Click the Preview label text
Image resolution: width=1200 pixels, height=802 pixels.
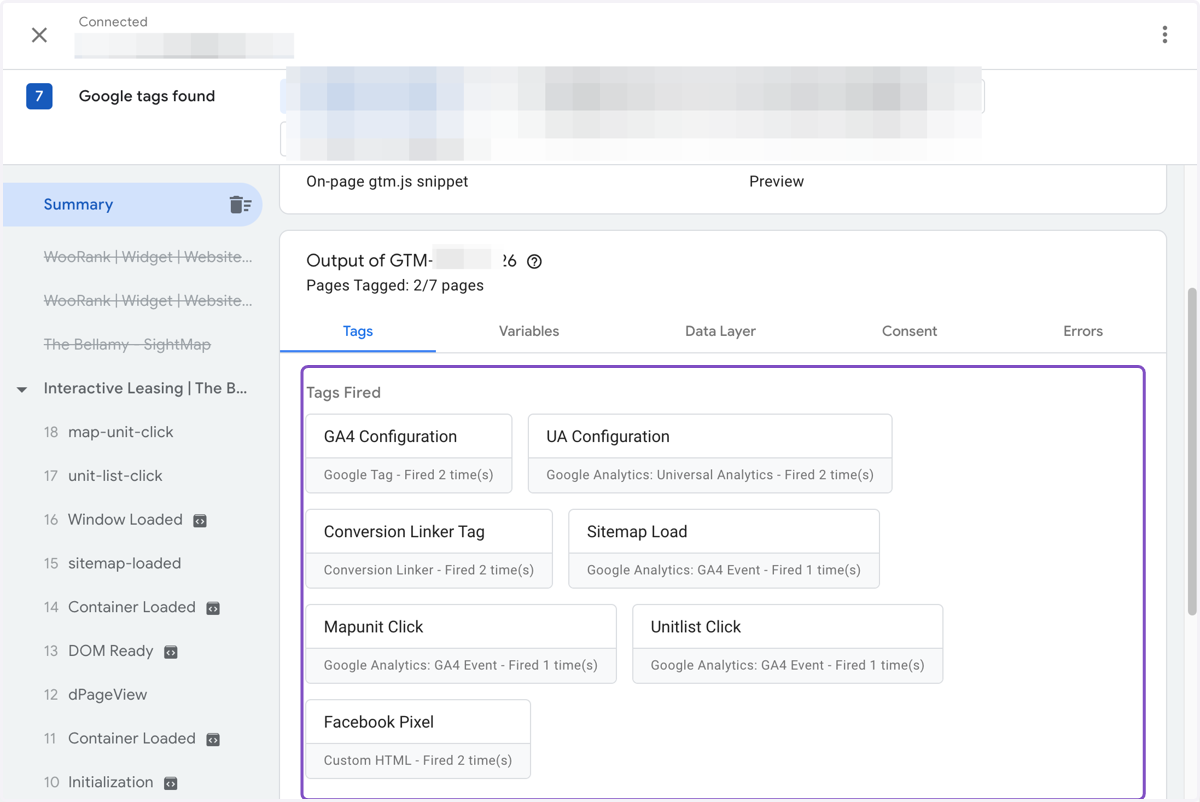click(777, 182)
